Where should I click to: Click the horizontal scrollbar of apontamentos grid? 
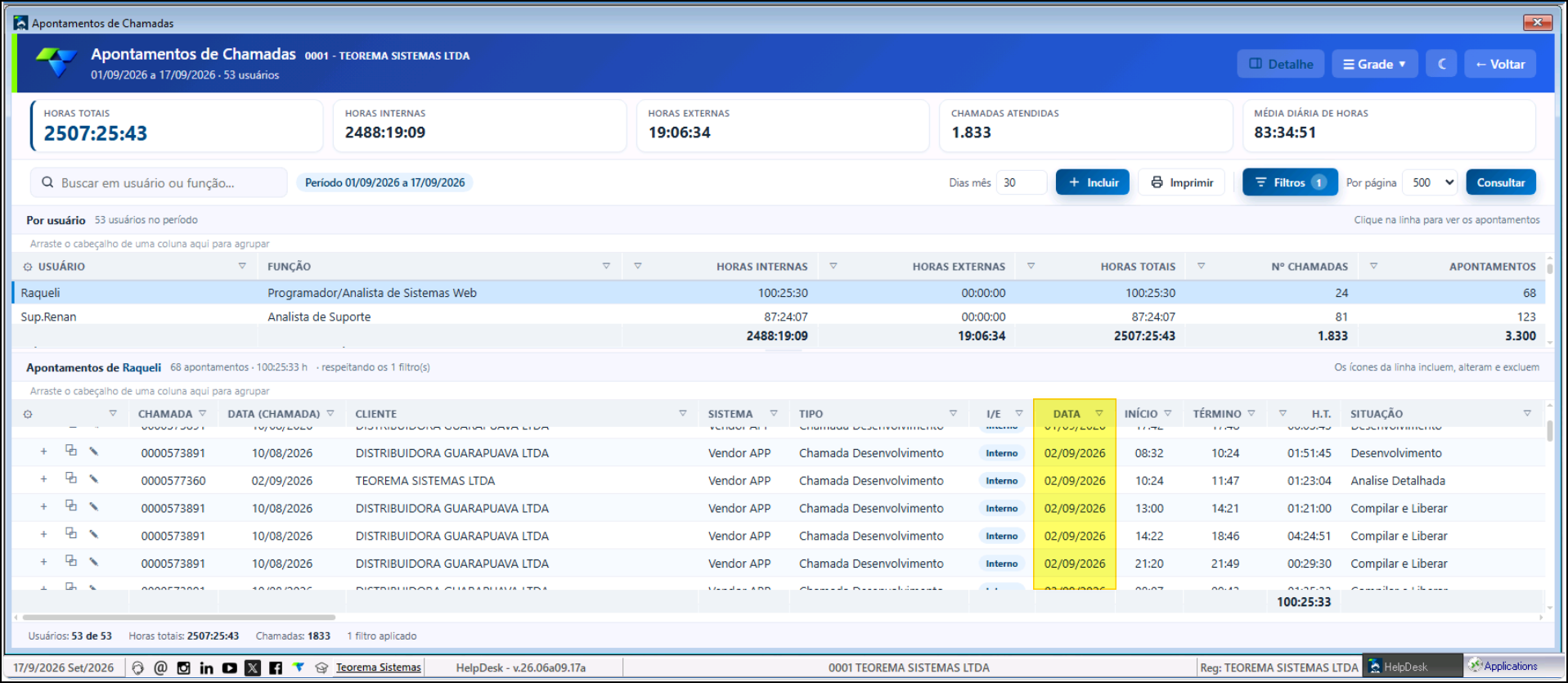pos(179,618)
